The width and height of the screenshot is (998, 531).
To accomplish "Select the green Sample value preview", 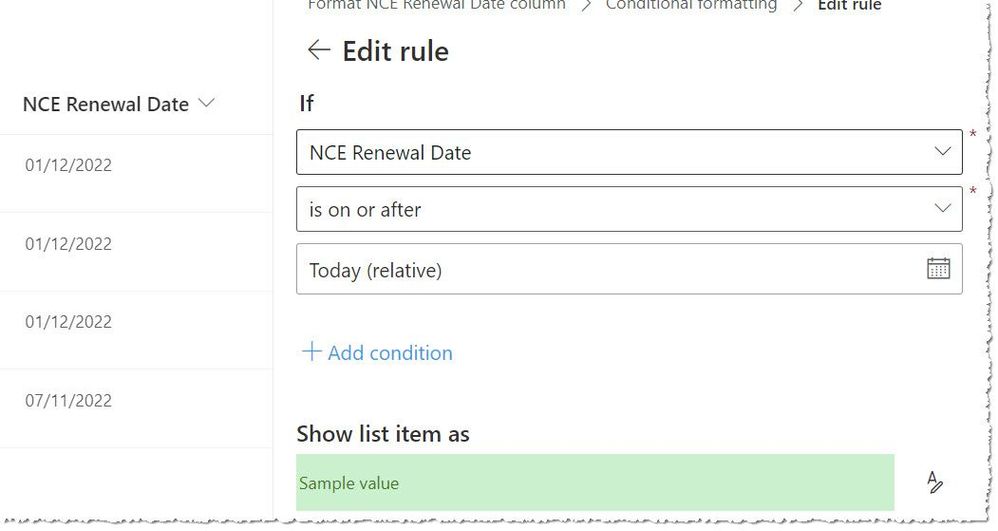I will (595, 483).
